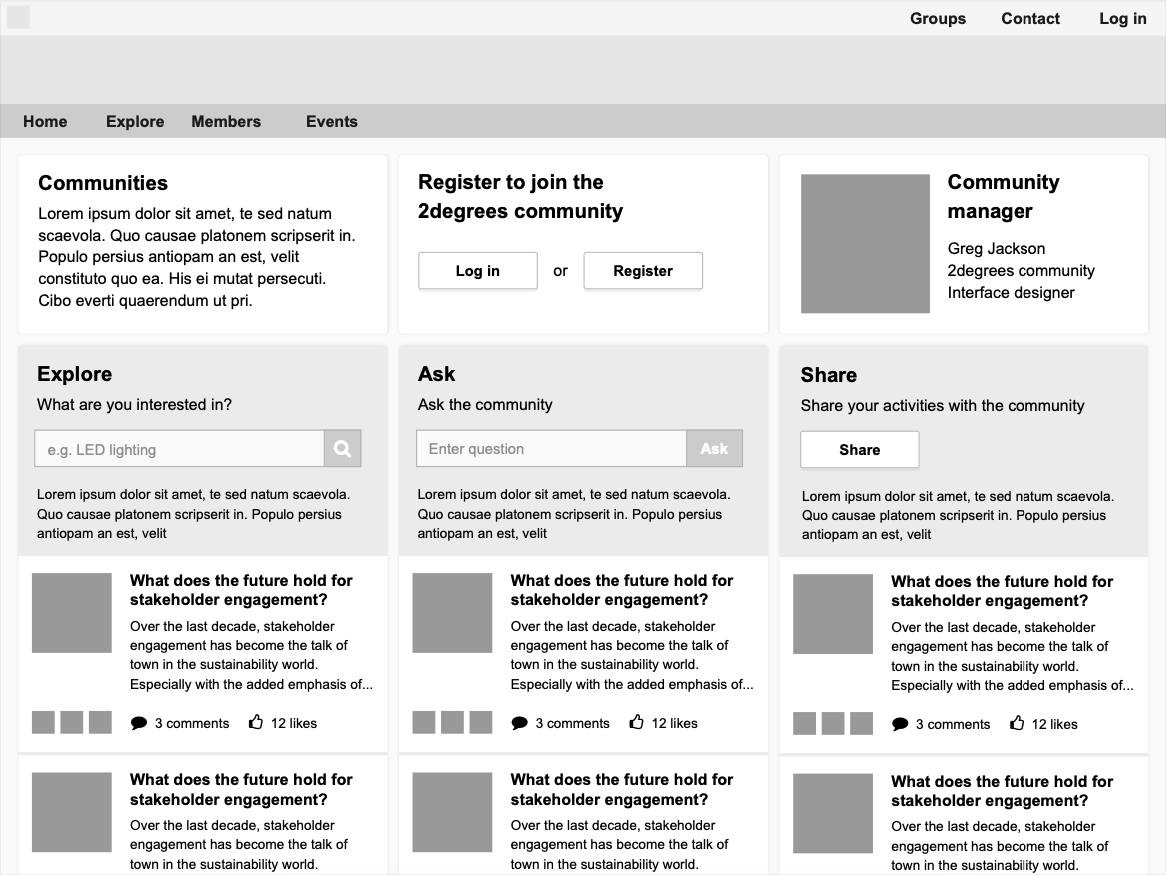
Task: Click last small avatar square in Ask column's top article
Action: click(x=480, y=723)
